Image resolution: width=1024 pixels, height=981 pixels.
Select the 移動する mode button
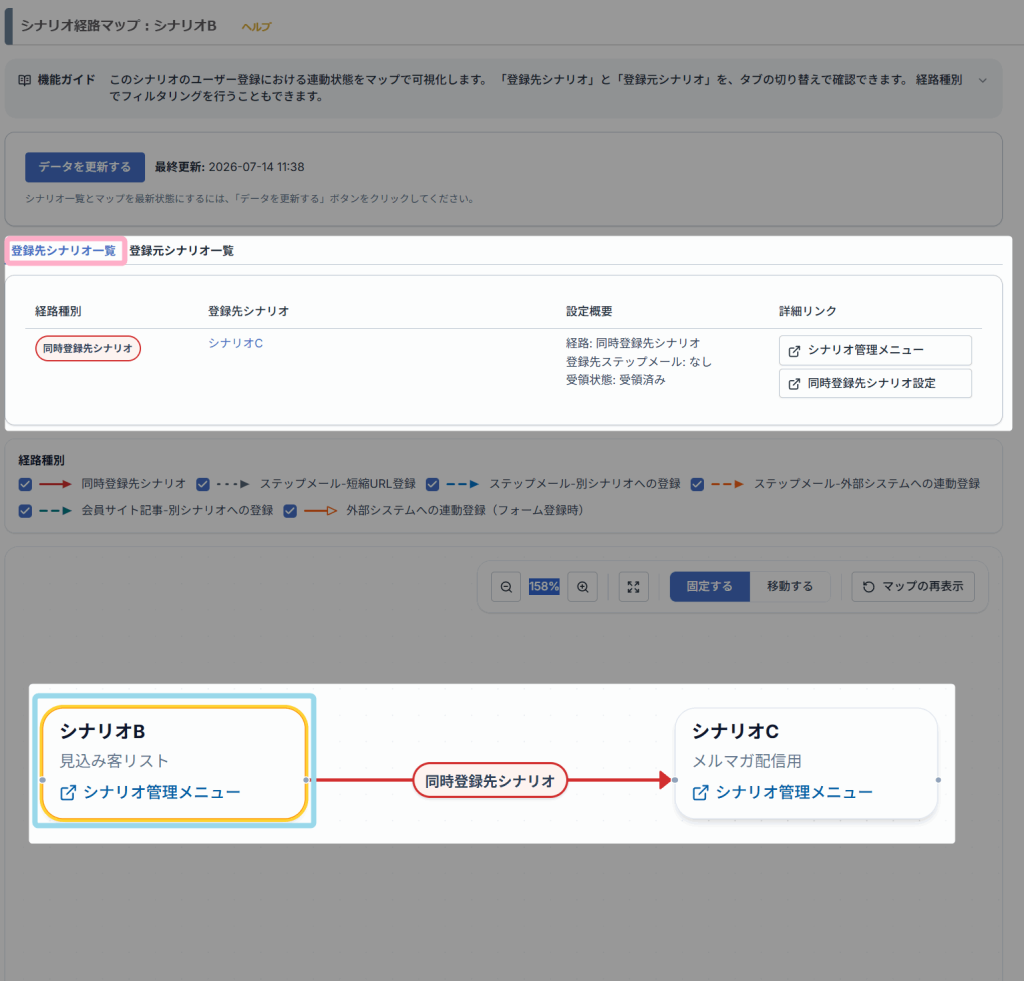[790, 587]
